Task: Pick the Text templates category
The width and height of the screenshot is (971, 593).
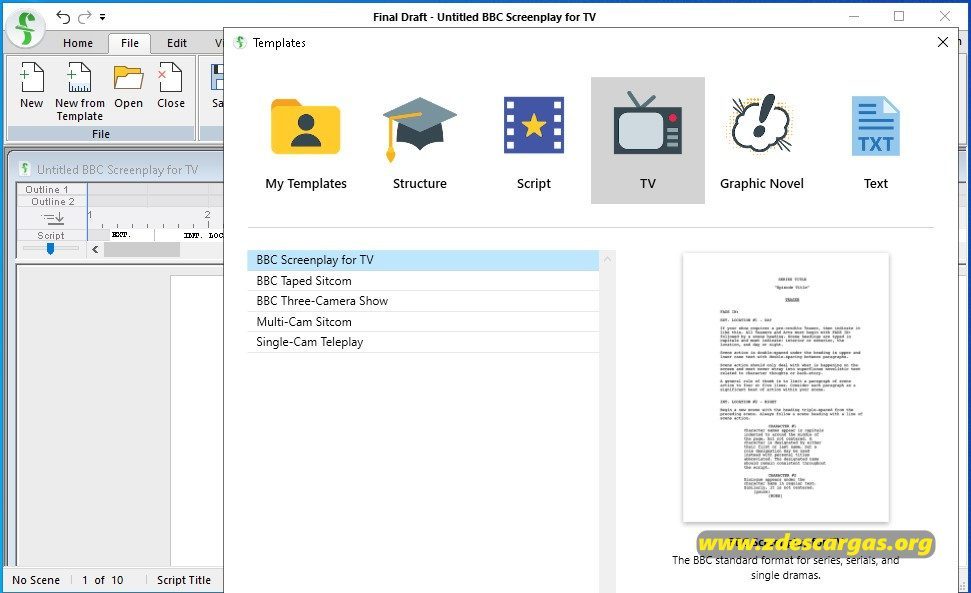Action: [x=875, y=141]
